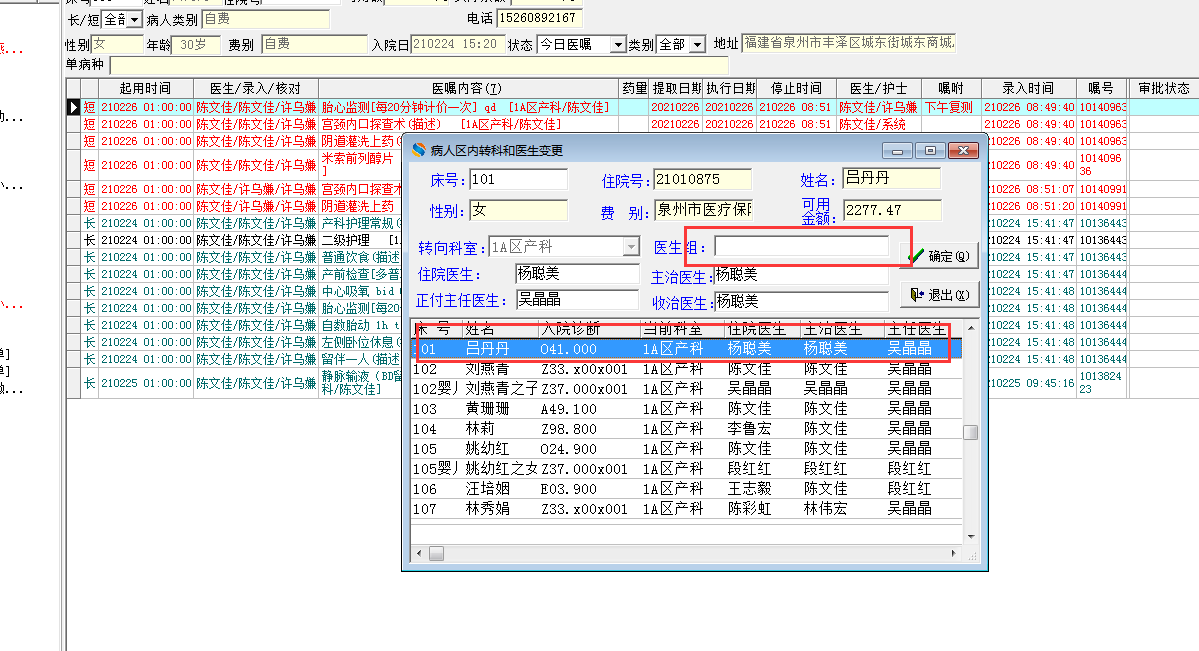
Task: Minimize the 病人区内转科和医生变更 dialog
Action: [x=897, y=151]
